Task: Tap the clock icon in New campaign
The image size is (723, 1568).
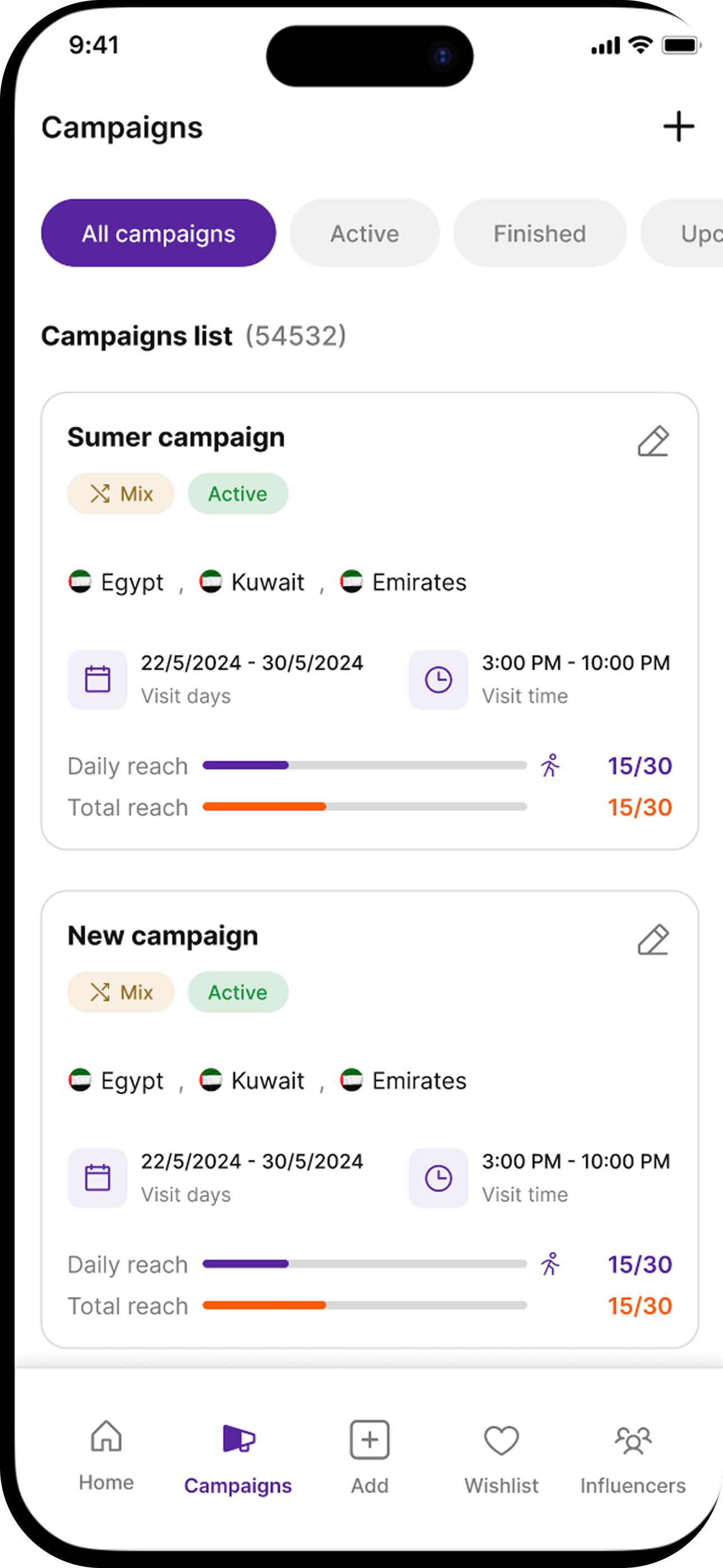Action: [438, 1178]
